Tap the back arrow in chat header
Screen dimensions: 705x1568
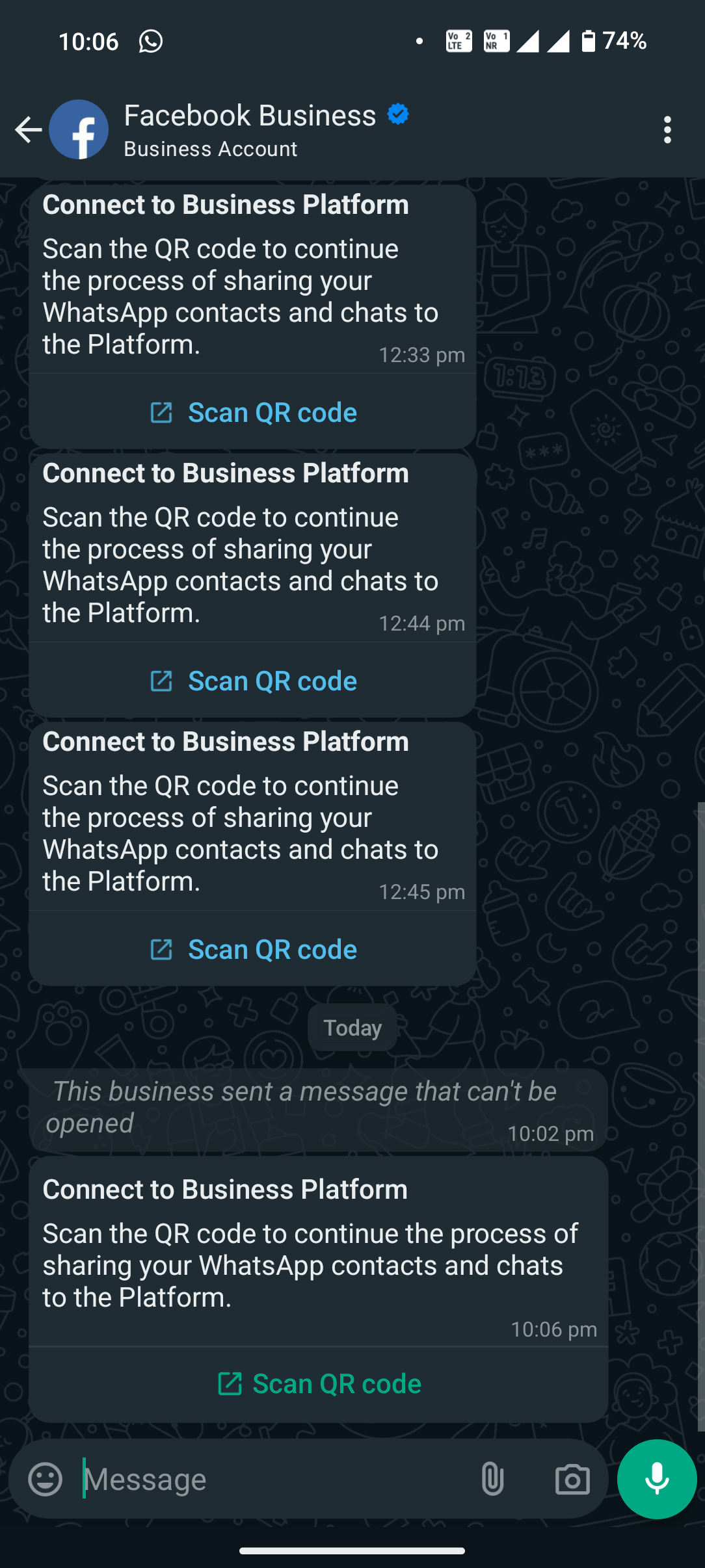(x=28, y=130)
